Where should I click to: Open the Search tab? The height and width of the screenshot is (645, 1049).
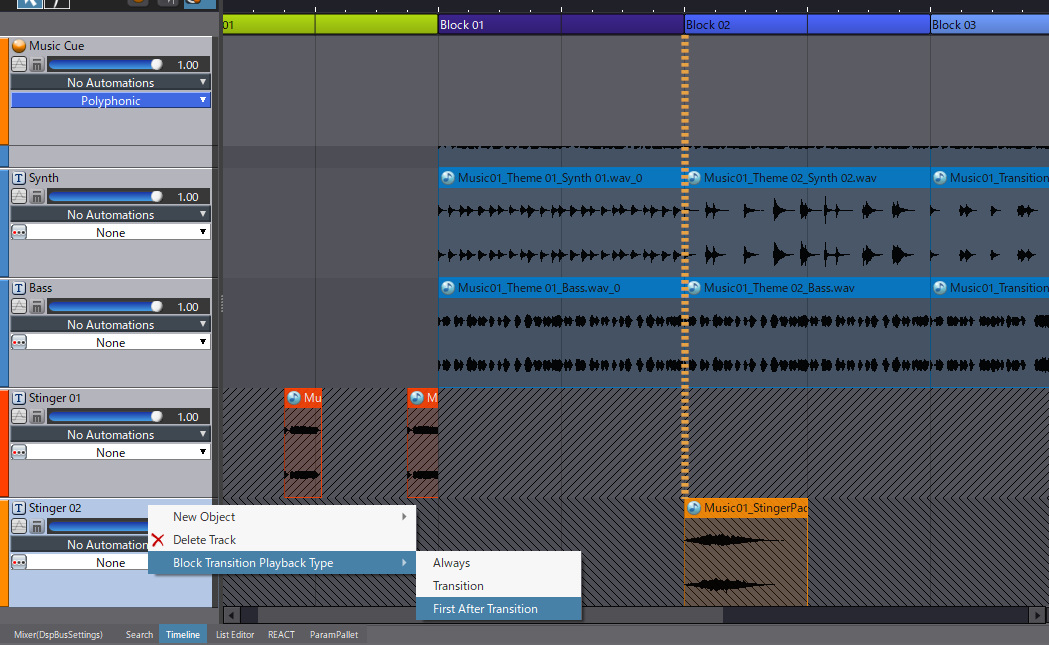pos(139,634)
